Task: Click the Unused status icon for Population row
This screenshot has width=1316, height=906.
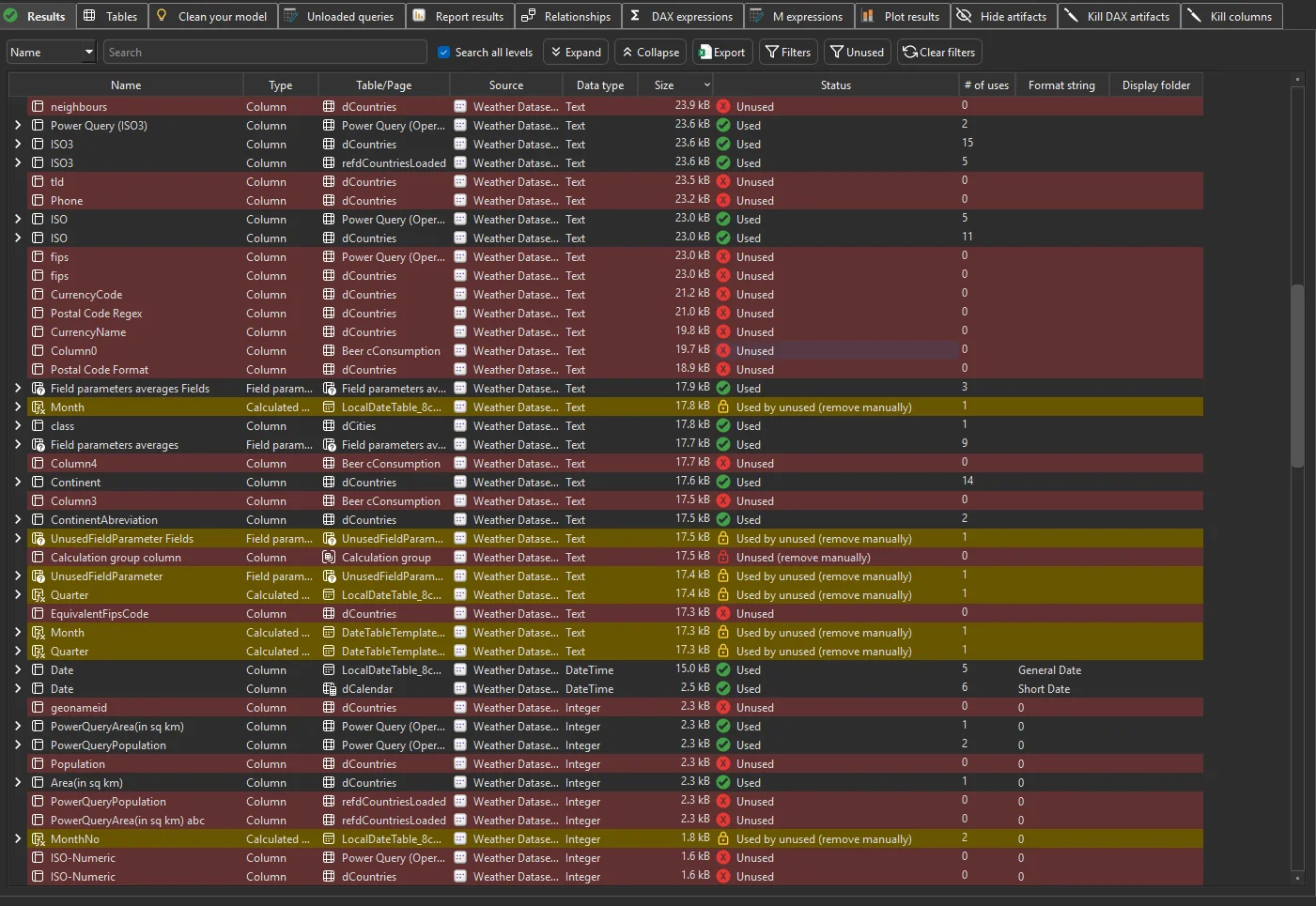Action: coord(723,763)
